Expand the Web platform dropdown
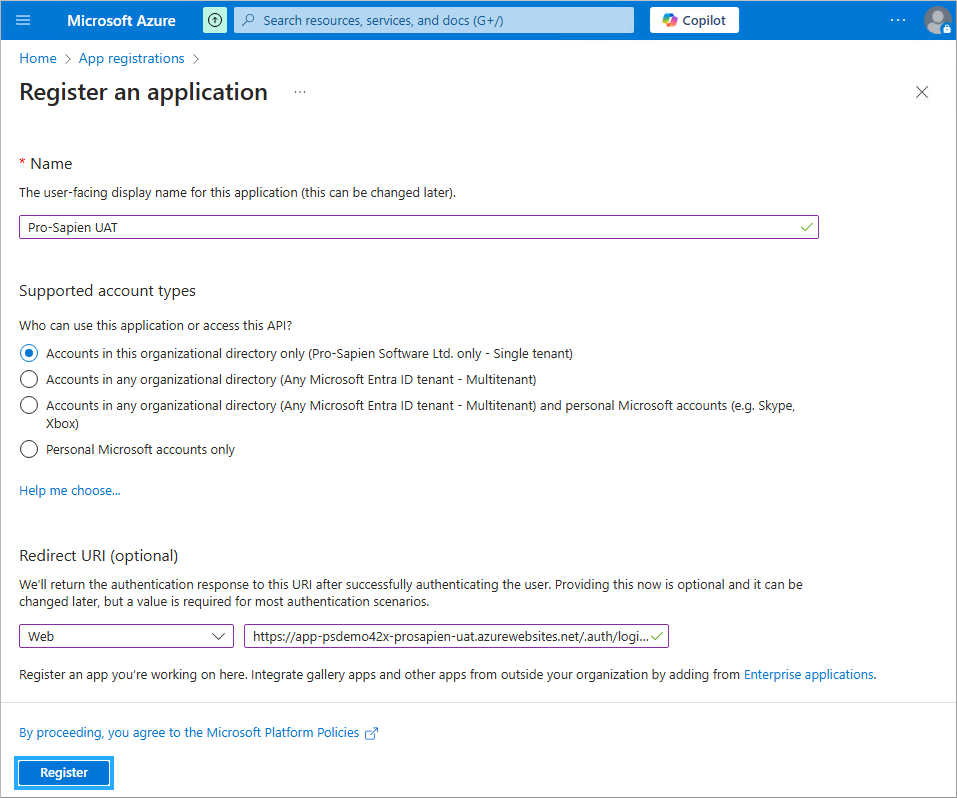 coord(126,636)
